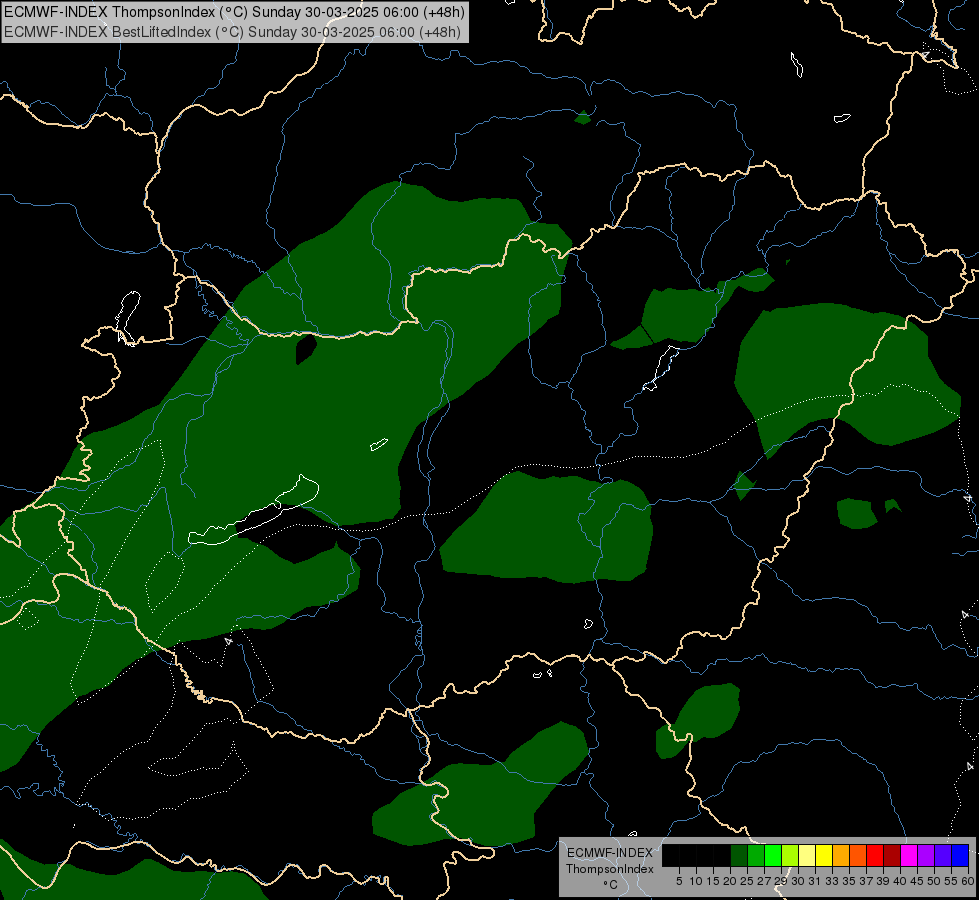
Task: Click the bright green 27–29 legend swatch
Action: pos(773,855)
